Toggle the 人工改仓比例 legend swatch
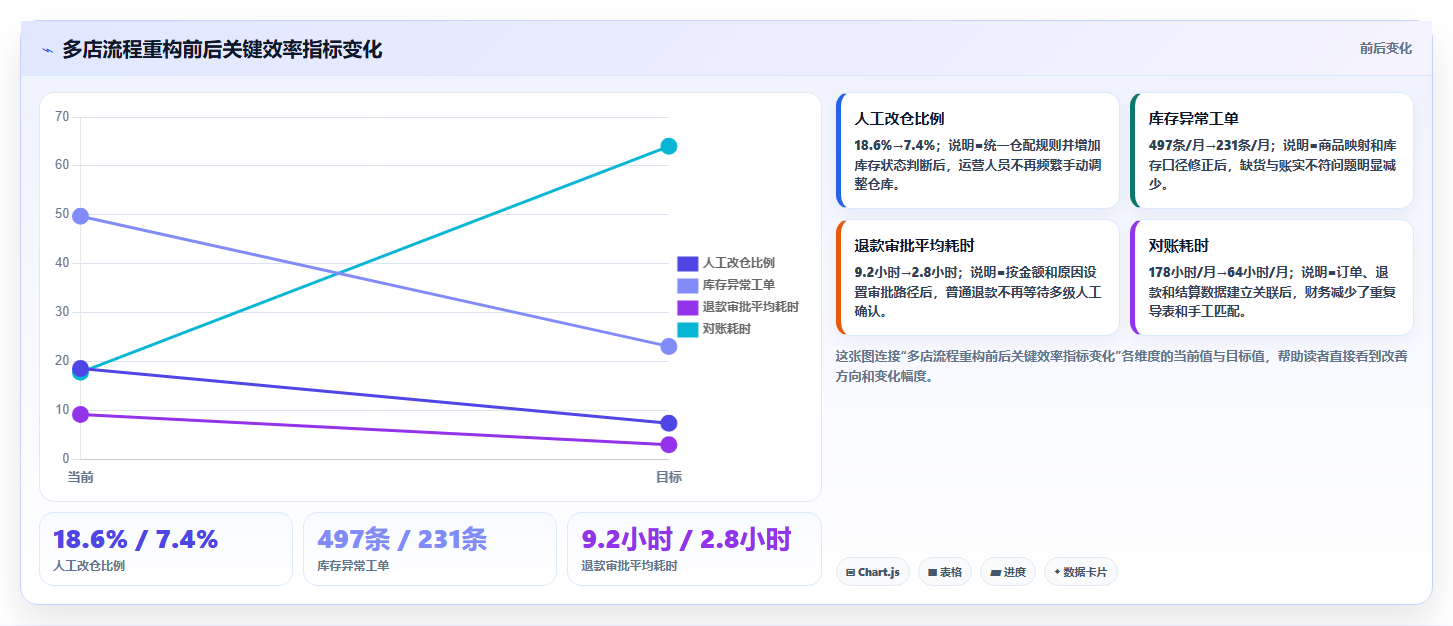1453x626 pixels. 687,263
